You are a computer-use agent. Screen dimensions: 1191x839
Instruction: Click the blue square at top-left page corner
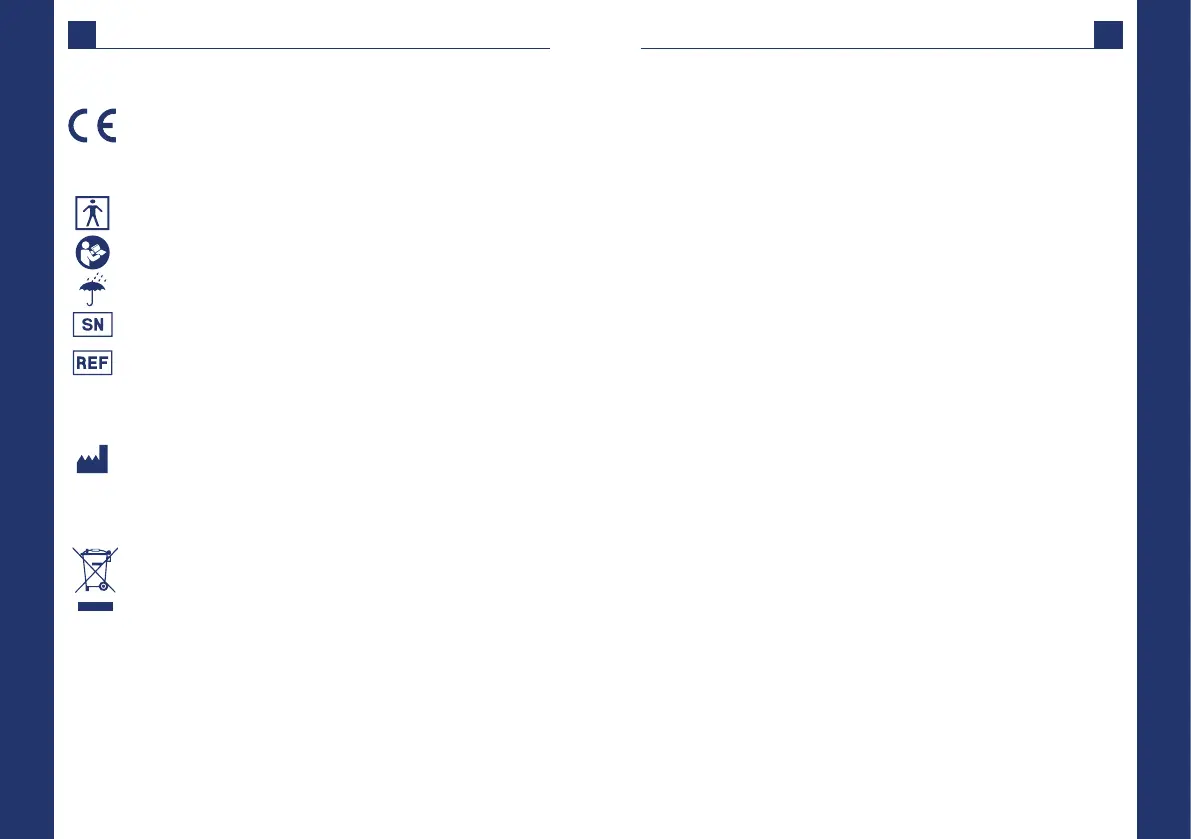tap(82, 35)
